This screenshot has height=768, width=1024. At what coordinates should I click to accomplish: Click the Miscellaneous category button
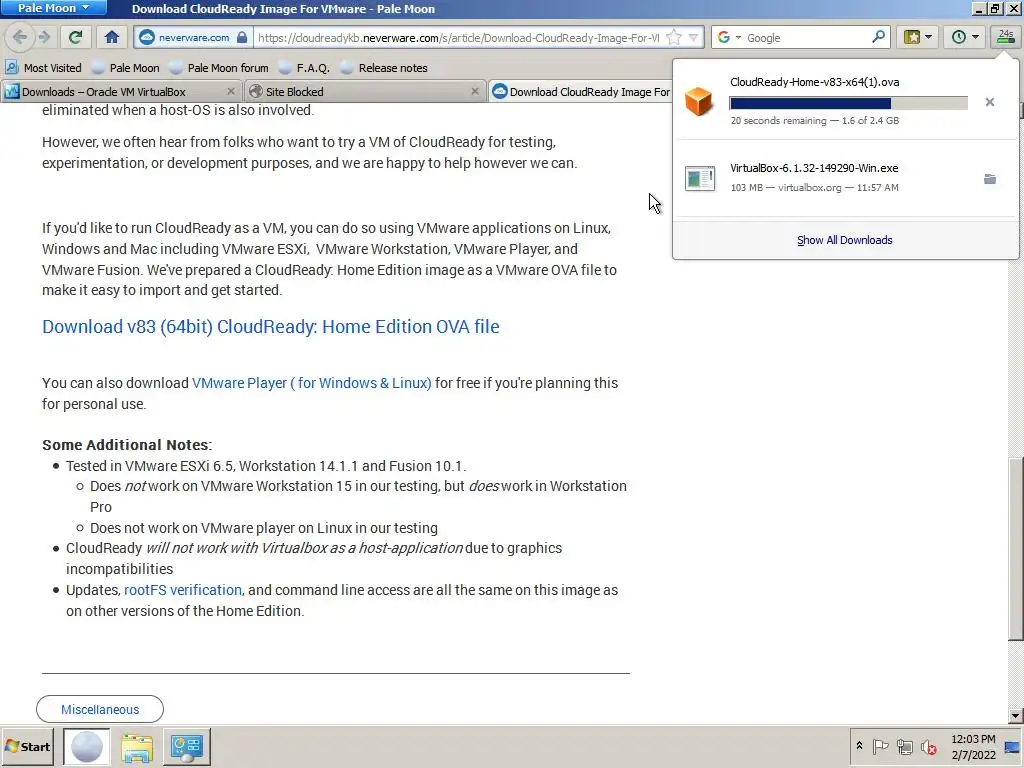(x=100, y=709)
